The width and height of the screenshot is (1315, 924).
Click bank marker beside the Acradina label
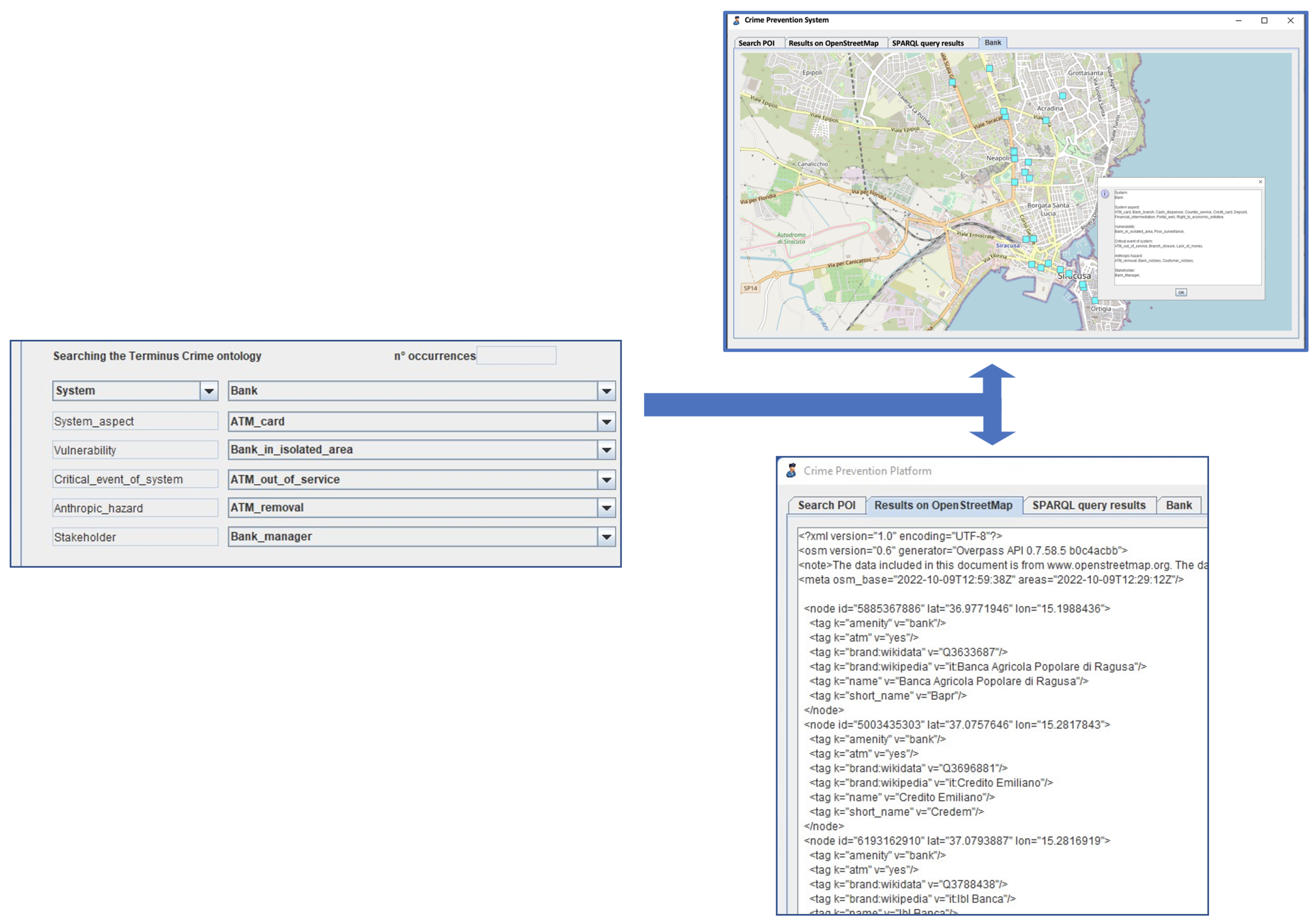[x=1046, y=120]
